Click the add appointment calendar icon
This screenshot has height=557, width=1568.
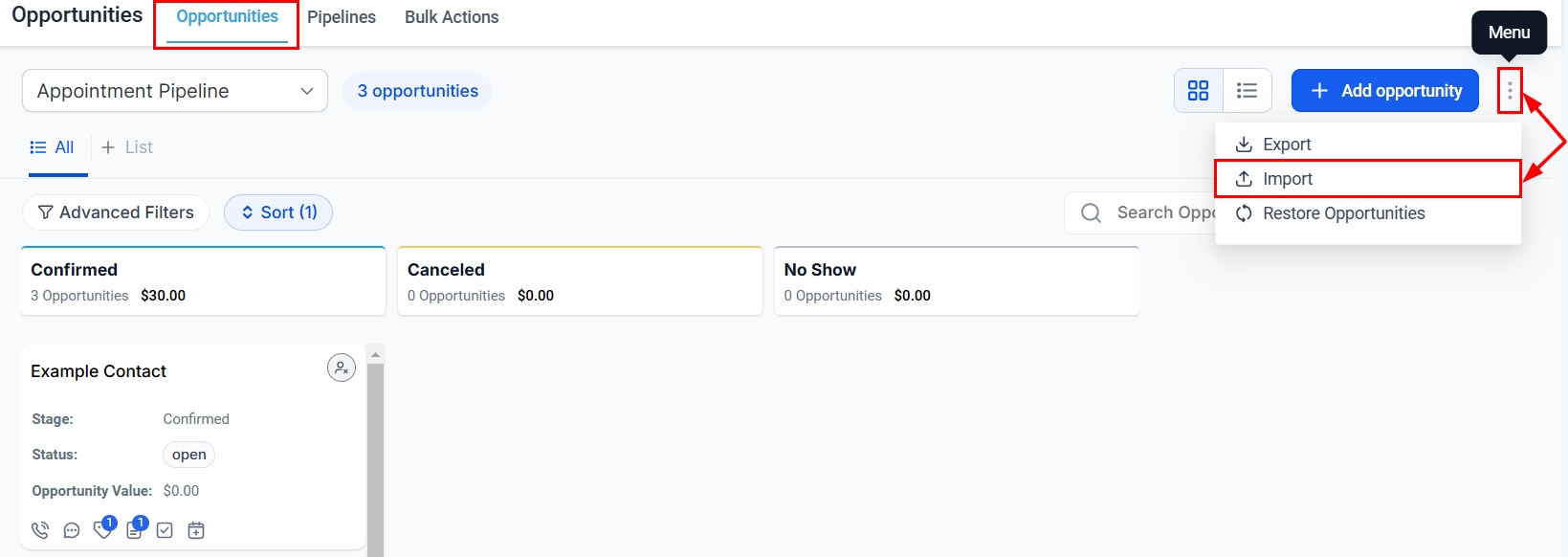(x=196, y=530)
